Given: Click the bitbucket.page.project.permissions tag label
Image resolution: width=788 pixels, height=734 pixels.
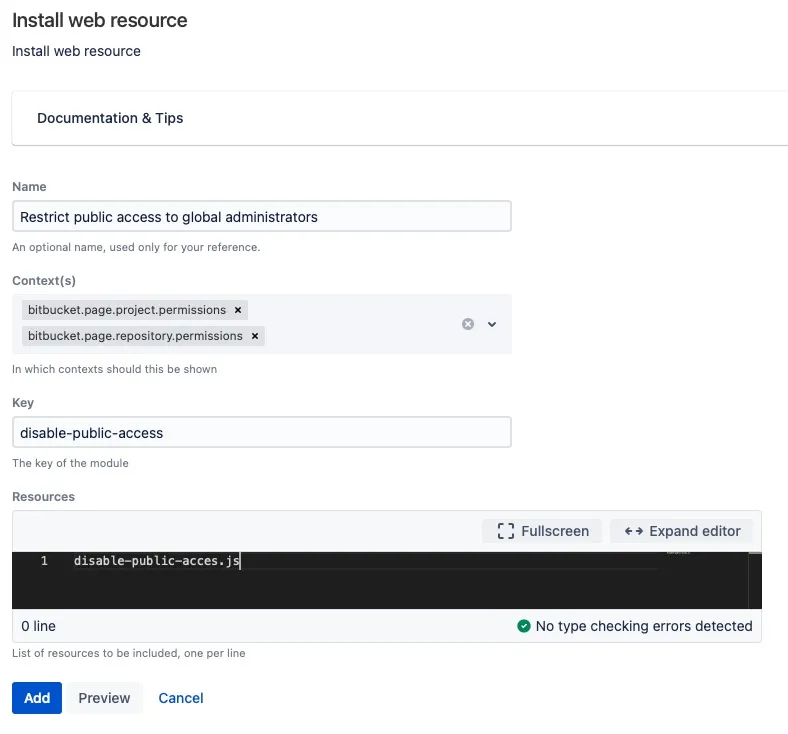Looking at the screenshot, I should tap(127, 310).
